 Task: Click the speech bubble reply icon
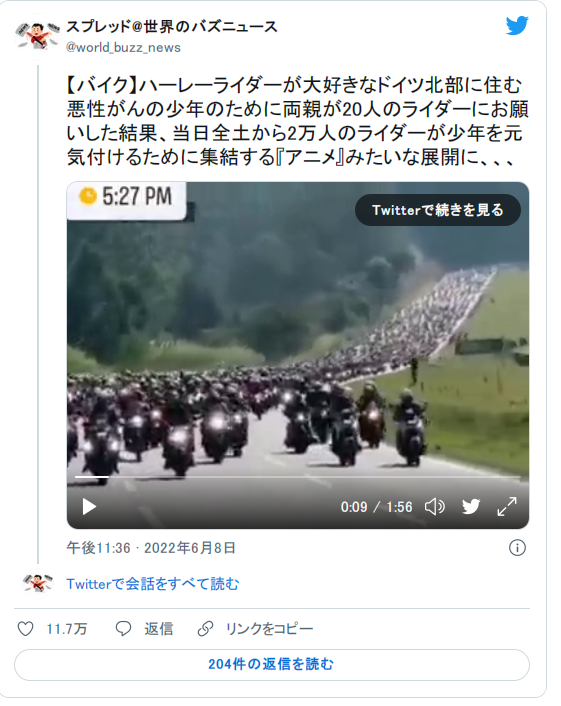coord(123,629)
